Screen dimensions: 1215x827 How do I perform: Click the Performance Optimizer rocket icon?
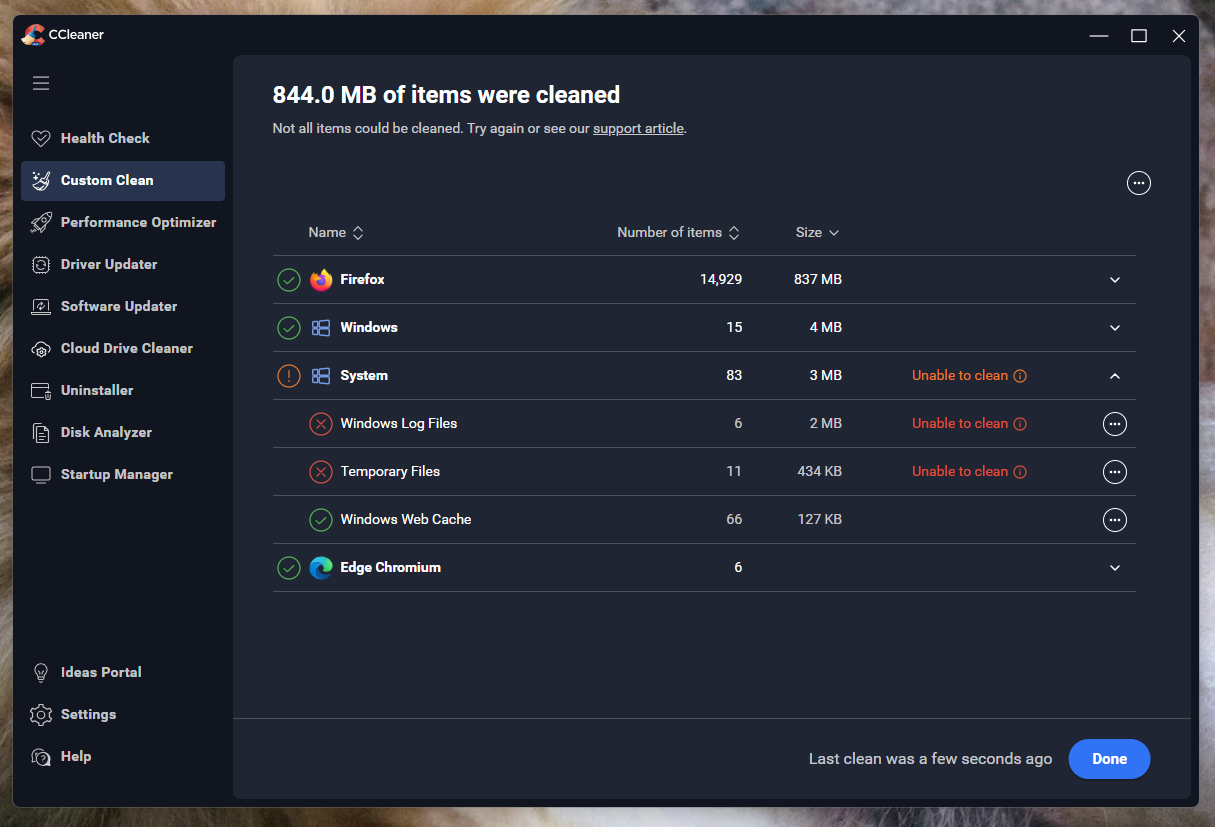41,222
